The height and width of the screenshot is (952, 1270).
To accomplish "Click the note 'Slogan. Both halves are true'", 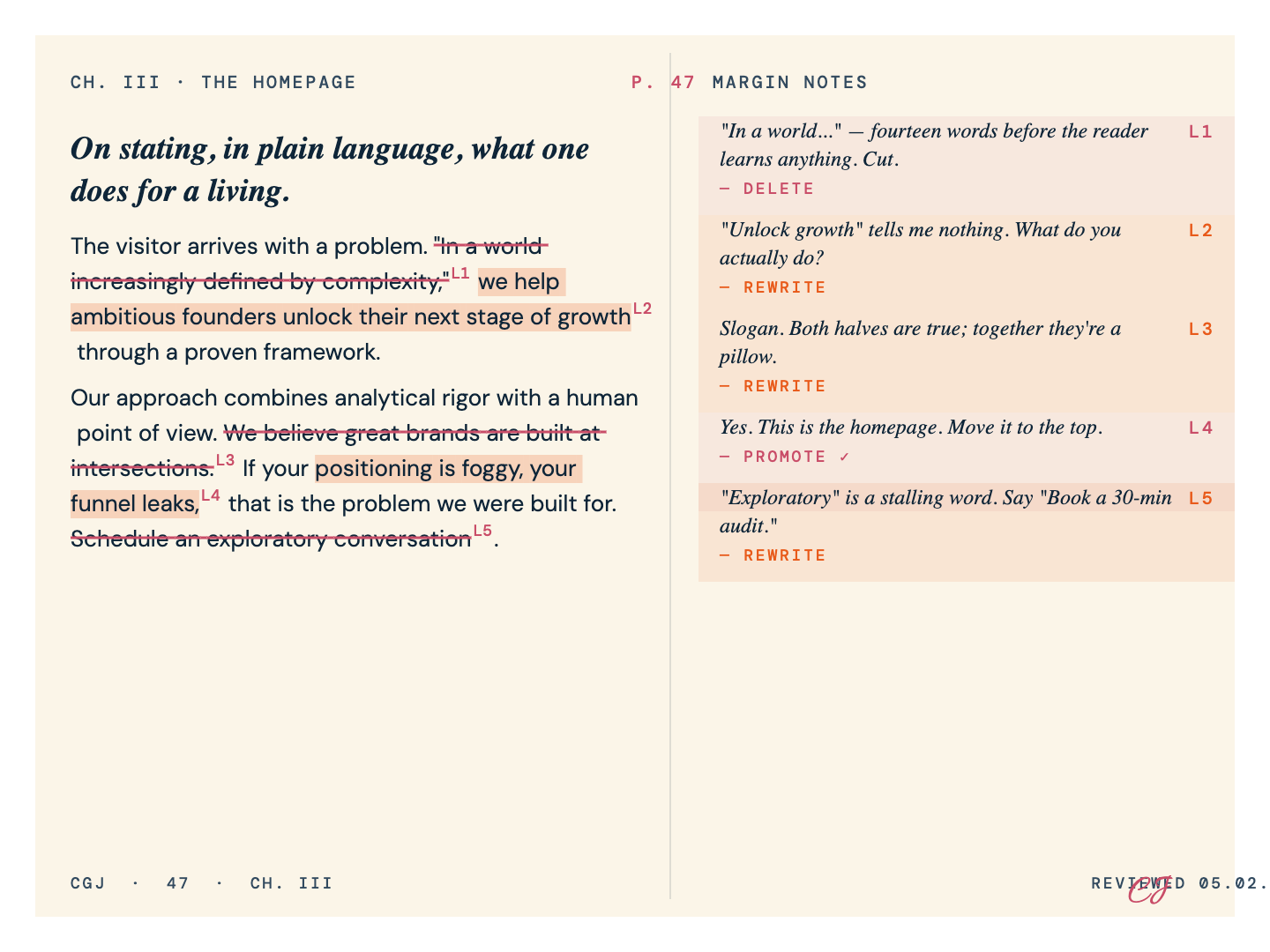I will click(921, 343).
